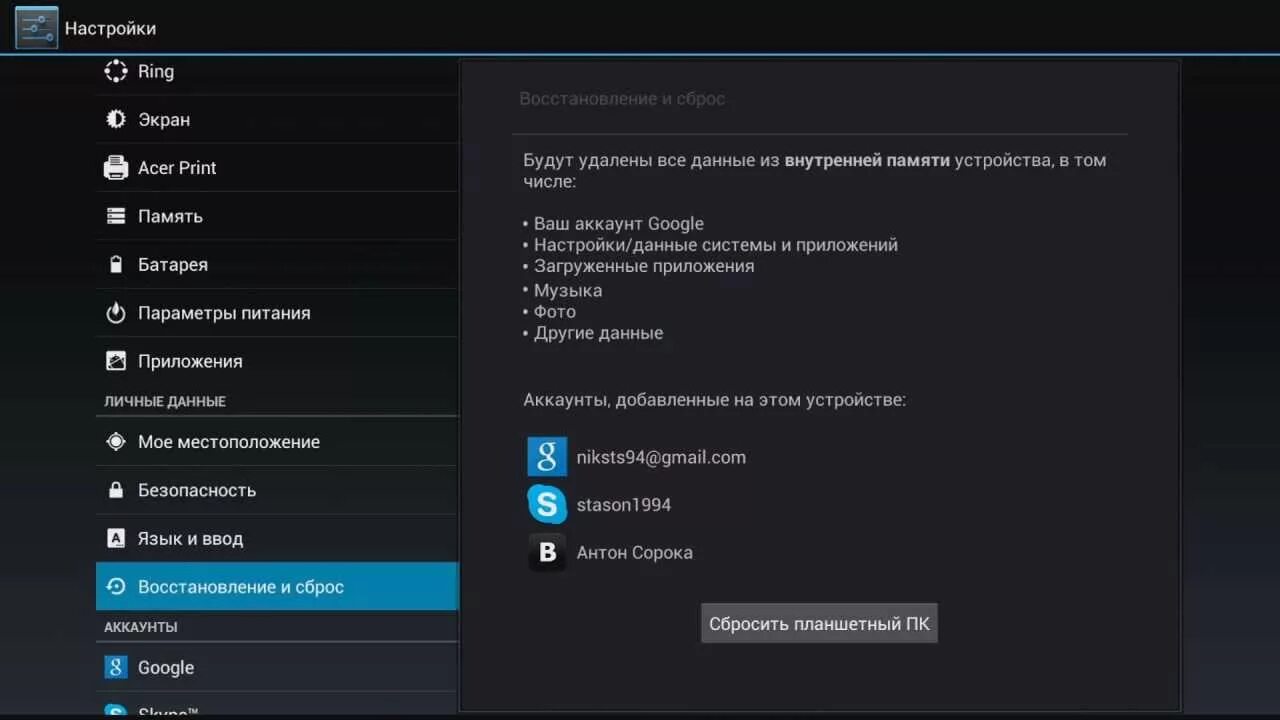Click the Безопасность lock icon
Screen dimensions: 1280x720
(x=116, y=490)
